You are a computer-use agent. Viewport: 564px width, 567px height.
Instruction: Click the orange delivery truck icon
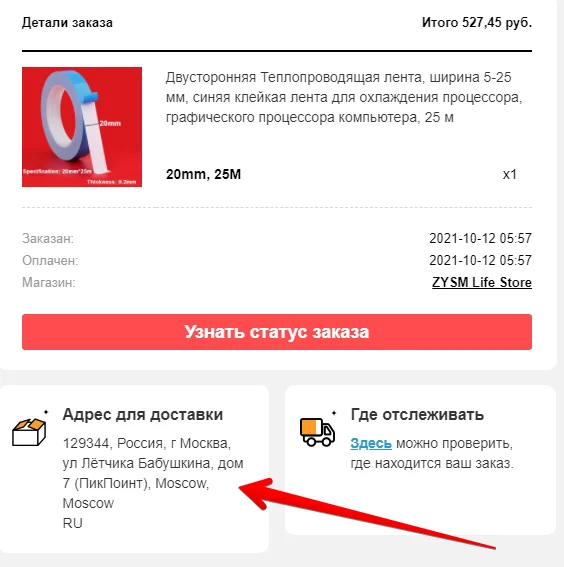tap(317, 432)
